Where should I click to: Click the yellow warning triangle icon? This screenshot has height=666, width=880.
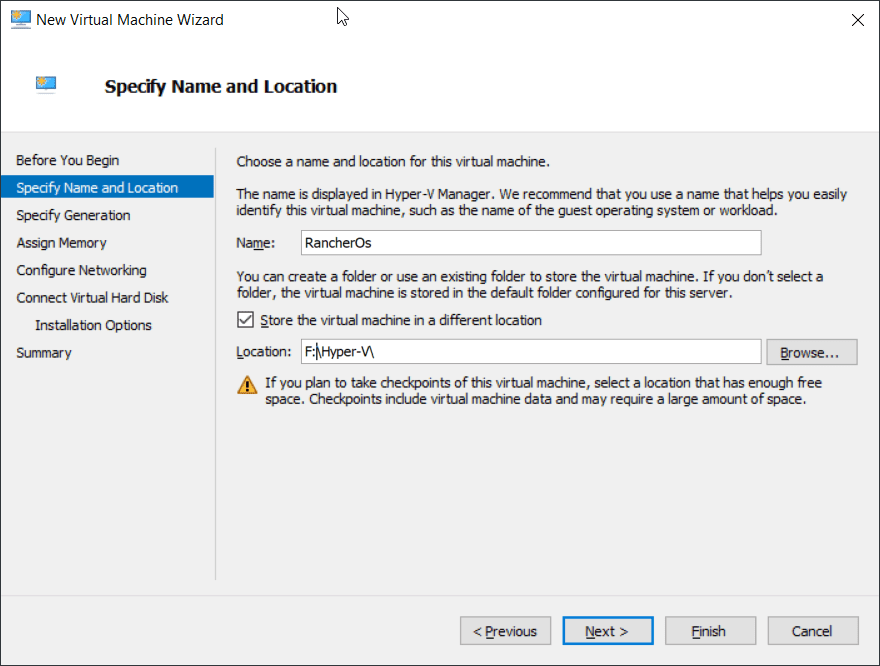[x=247, y=385]
